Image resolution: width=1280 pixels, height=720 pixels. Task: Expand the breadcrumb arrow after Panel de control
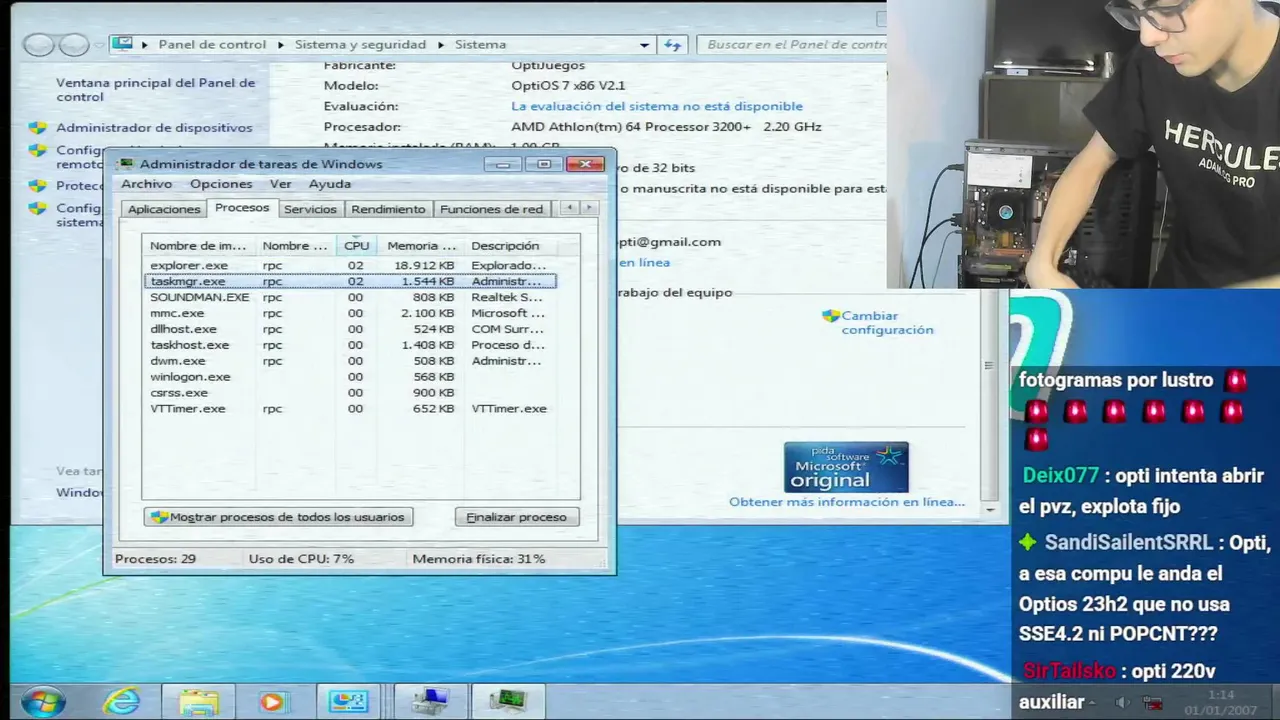pyautogui.click(x=281, y=45)
